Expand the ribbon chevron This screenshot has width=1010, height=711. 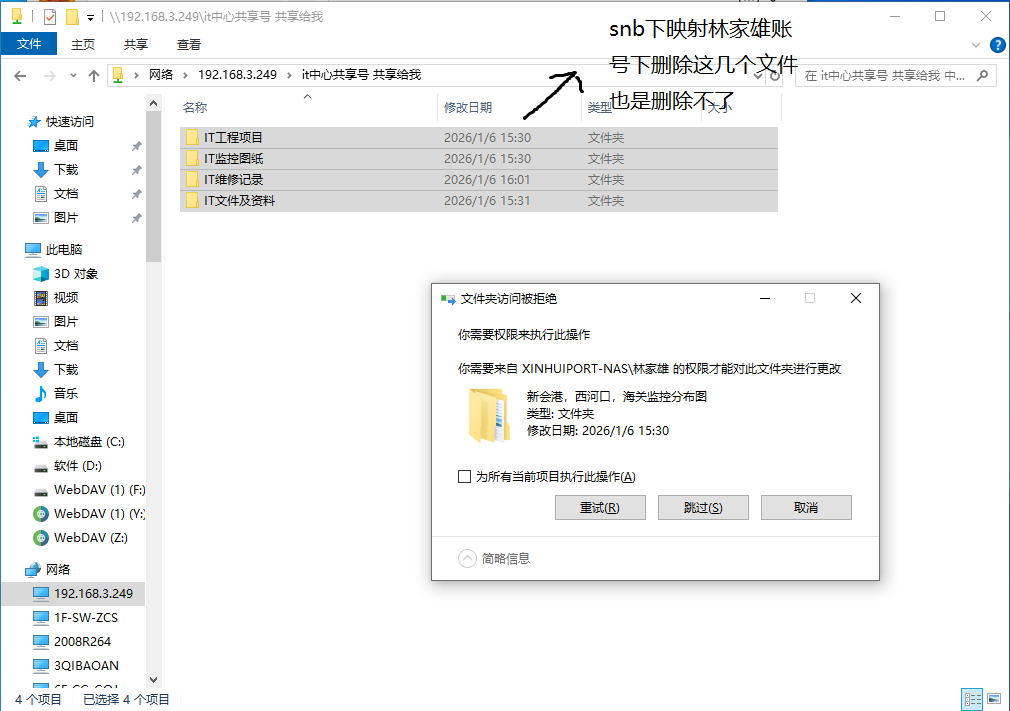[976, 45]
